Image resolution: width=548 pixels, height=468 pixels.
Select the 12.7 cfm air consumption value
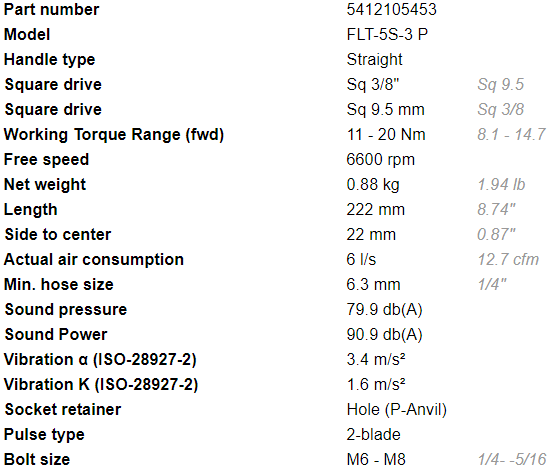click(508, 260)
